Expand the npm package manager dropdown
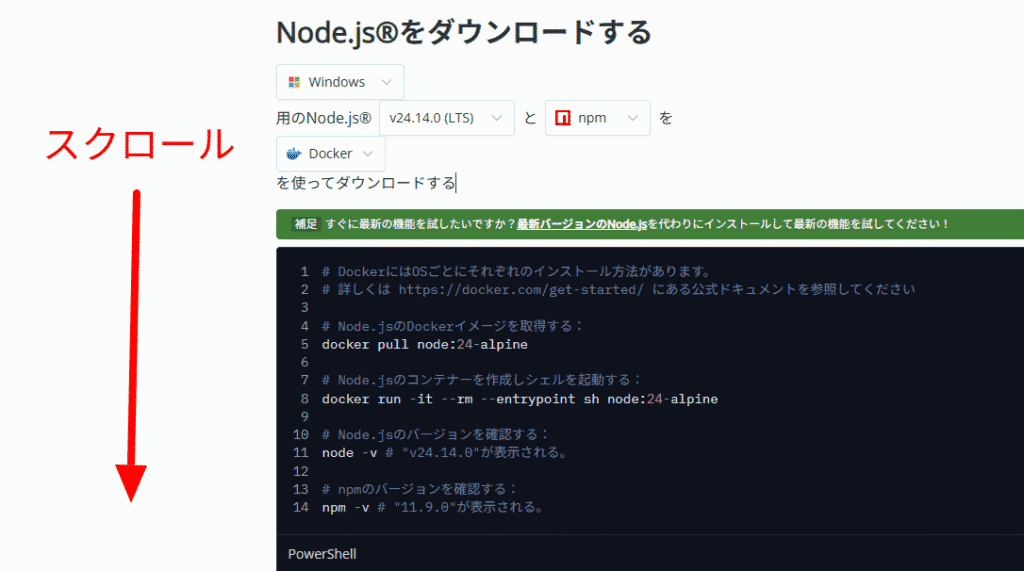This screenshot has width=1024, height=571. pos(598,118)
